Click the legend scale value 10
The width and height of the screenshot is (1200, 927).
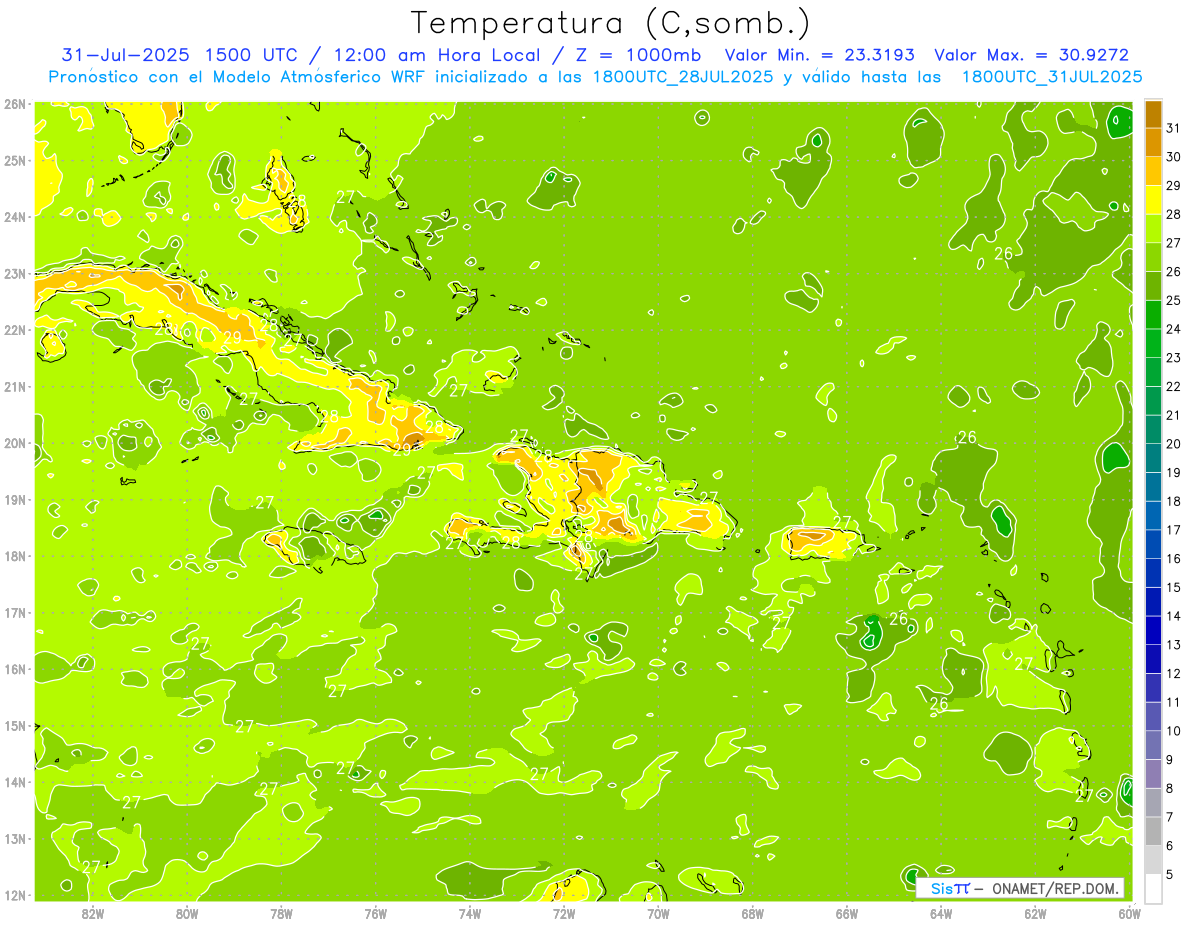coord(1174,731)
